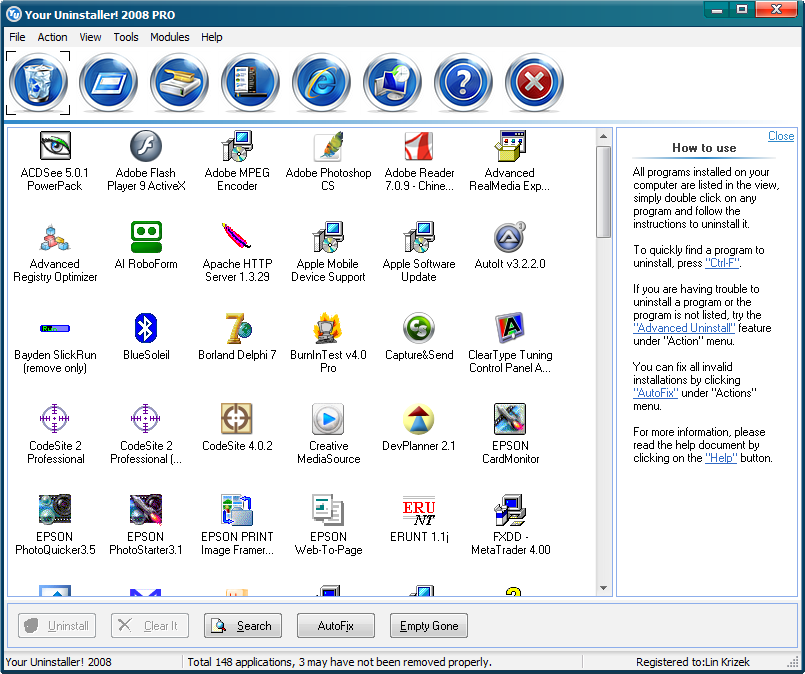Click the program list scrollbar thumb

click(x=604, y=192)
